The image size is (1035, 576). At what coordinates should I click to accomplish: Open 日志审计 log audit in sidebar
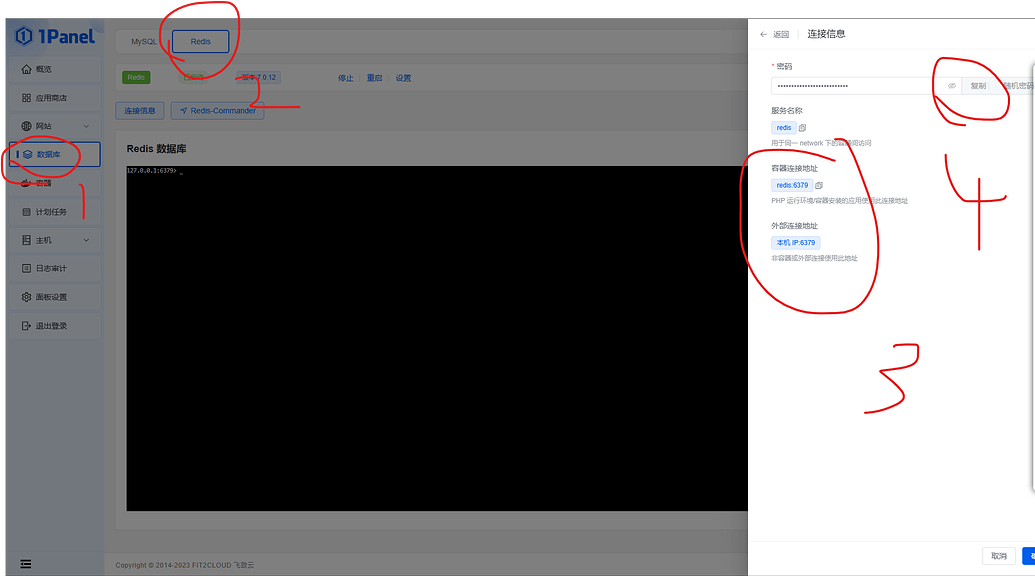point(51,269)
